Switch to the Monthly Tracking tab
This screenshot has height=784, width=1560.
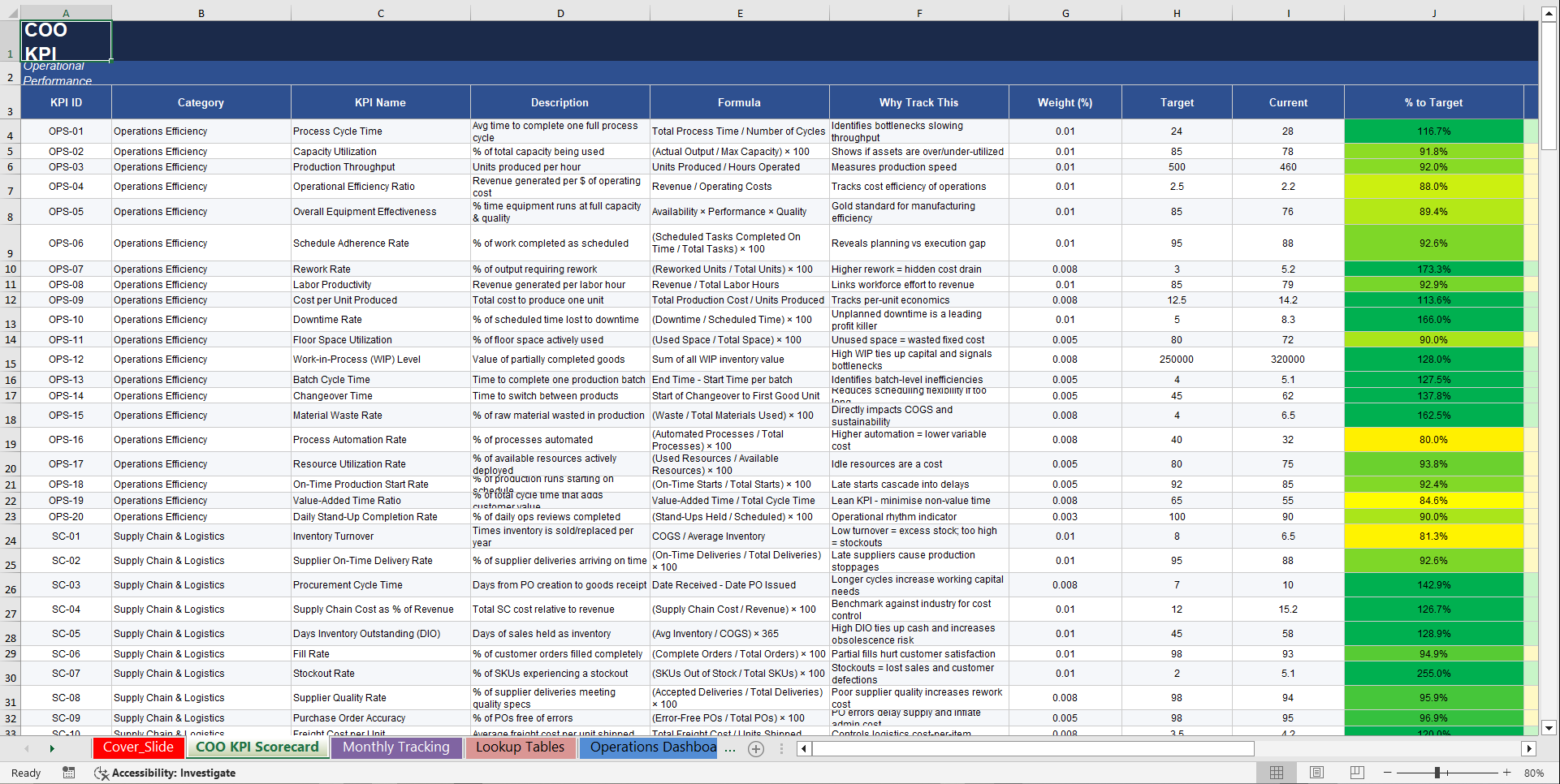tap(396, 747)
